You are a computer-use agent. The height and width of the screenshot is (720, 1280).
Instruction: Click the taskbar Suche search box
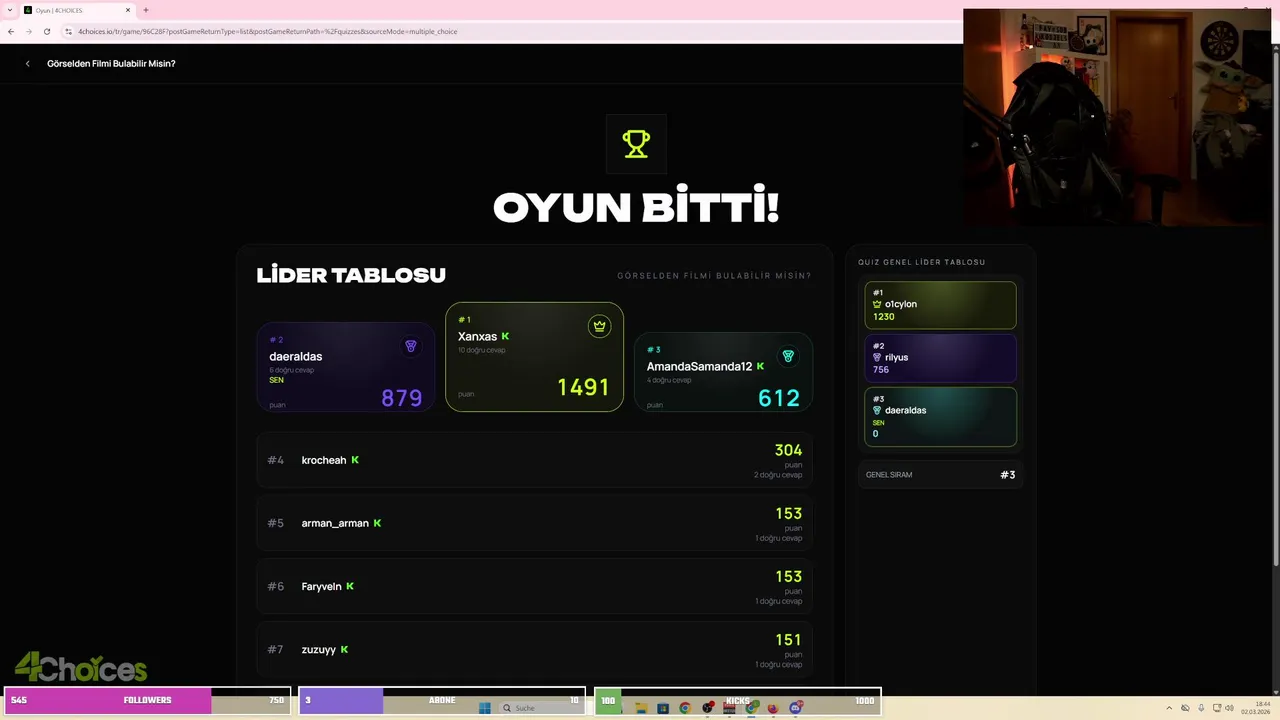tap(546, 708)
